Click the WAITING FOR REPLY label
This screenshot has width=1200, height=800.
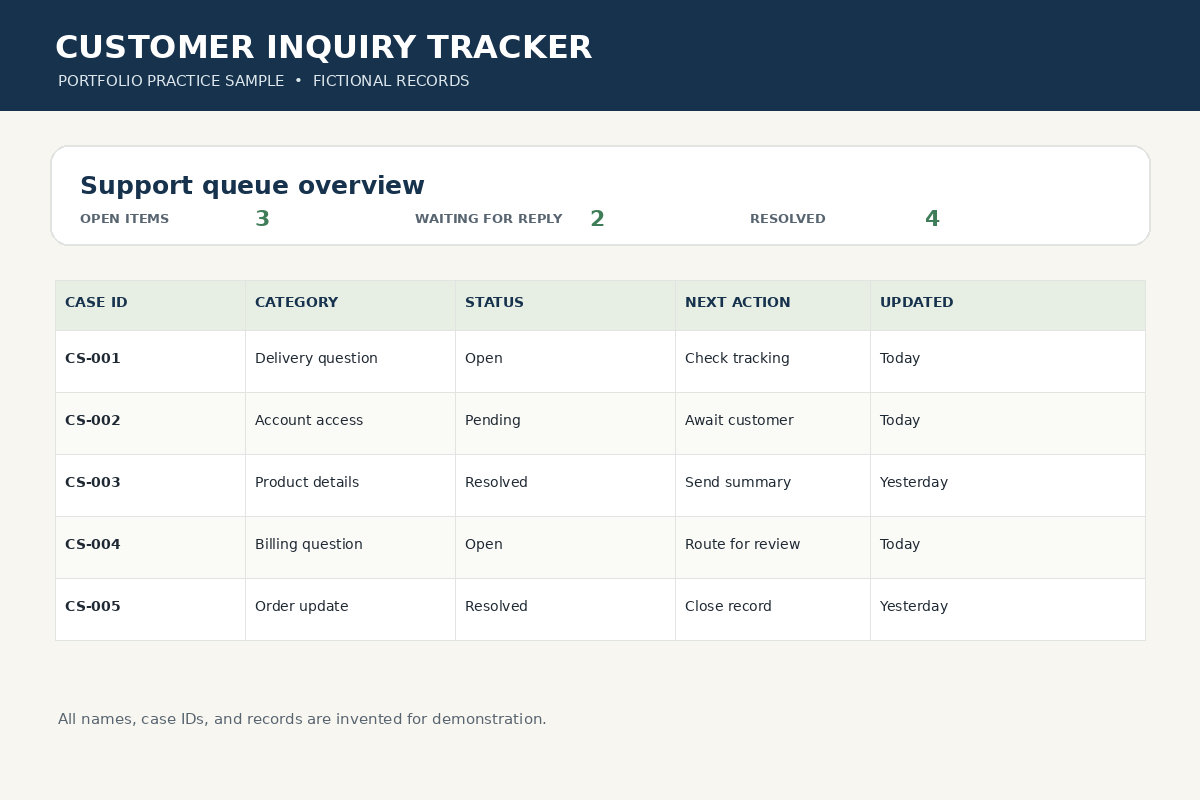click(x=488, y=219)
